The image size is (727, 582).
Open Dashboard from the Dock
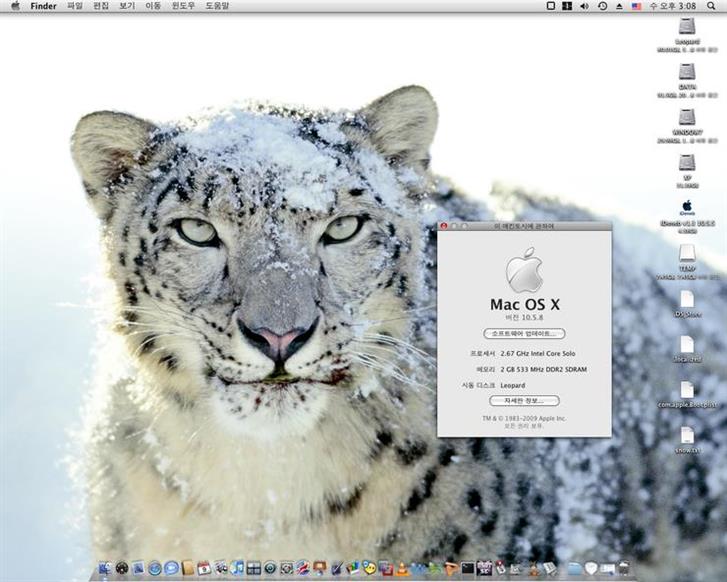(122, 568)
